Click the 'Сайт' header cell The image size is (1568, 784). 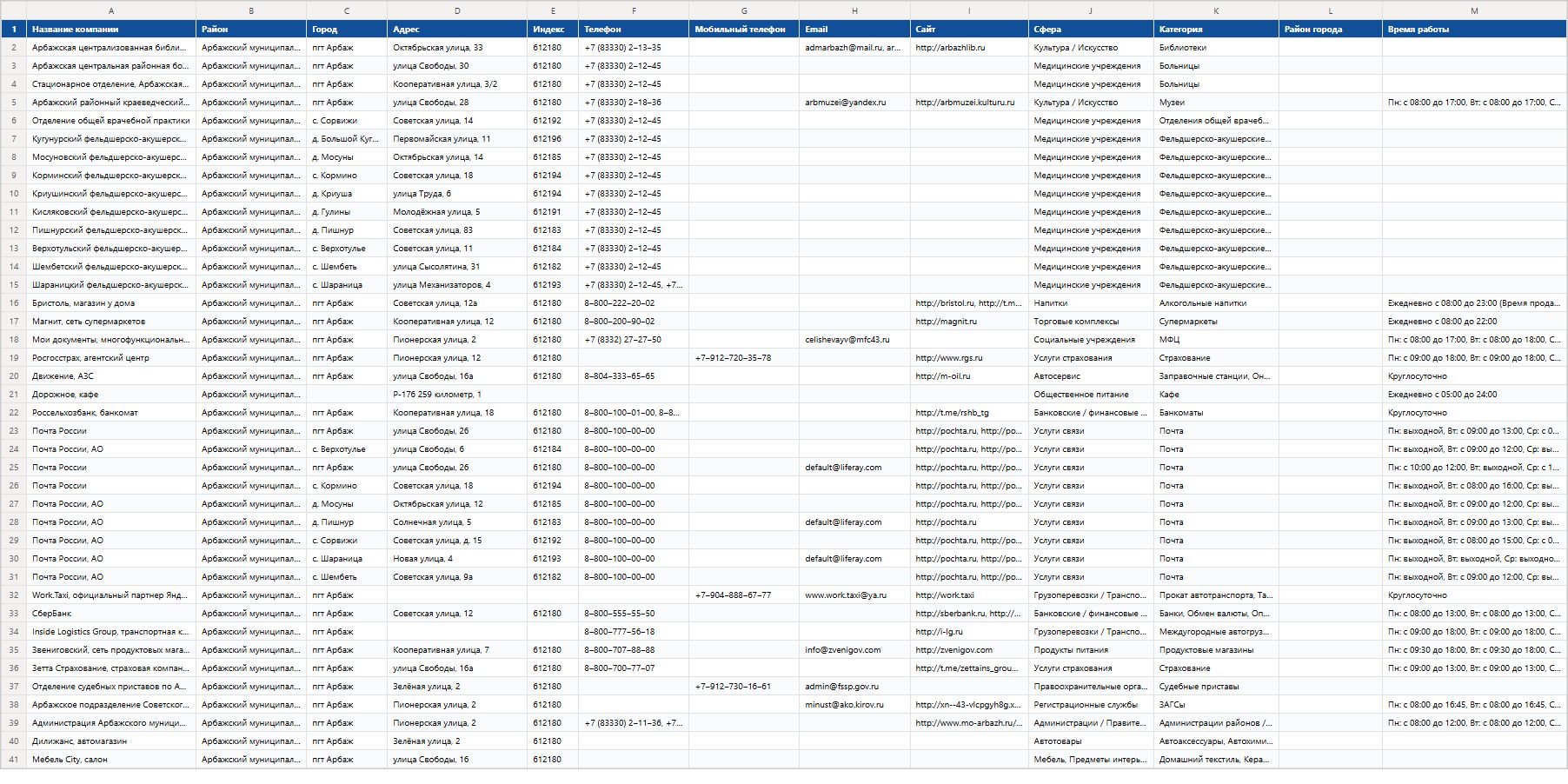(969, 30)
